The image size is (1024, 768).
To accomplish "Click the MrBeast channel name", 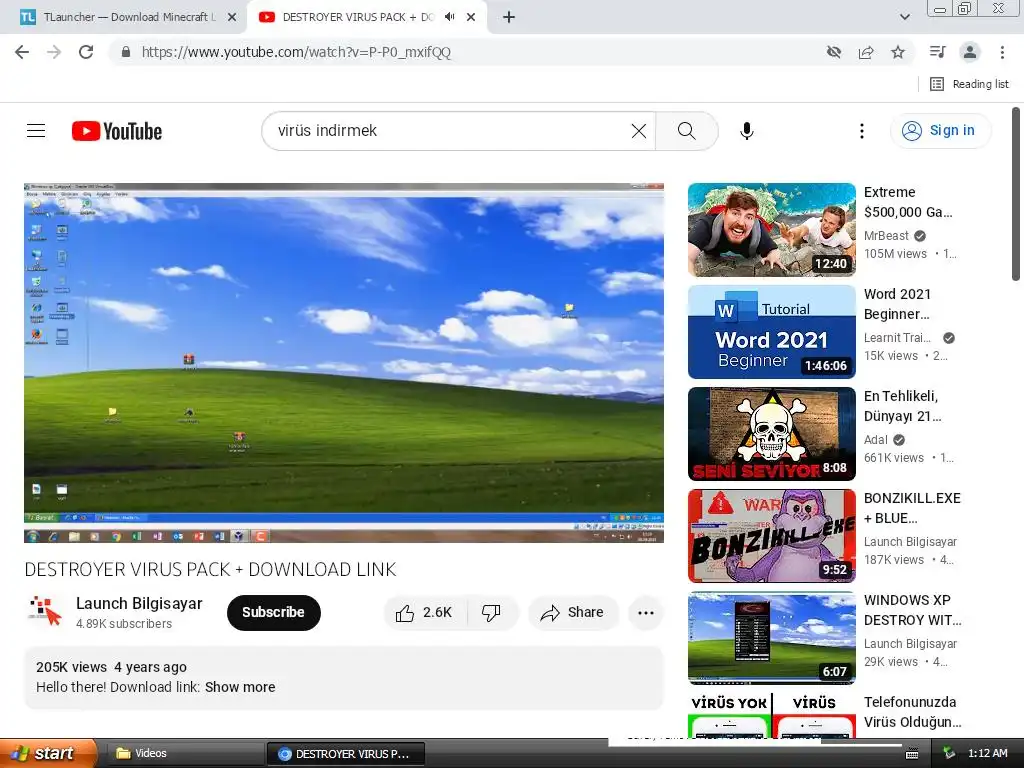I will click(x=886, y=236).
